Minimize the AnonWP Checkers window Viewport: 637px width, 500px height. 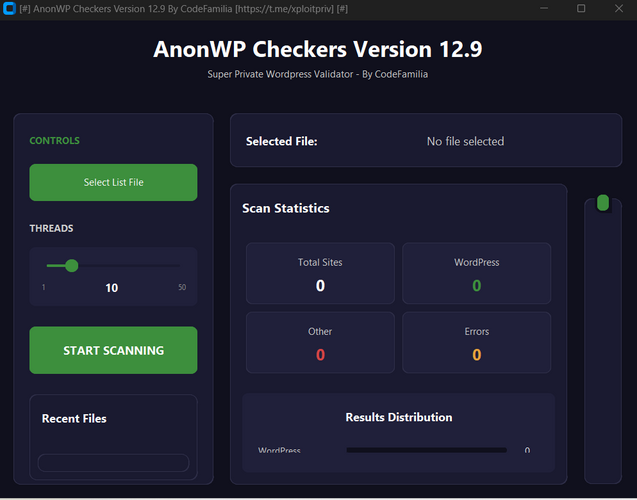(544, 8)
